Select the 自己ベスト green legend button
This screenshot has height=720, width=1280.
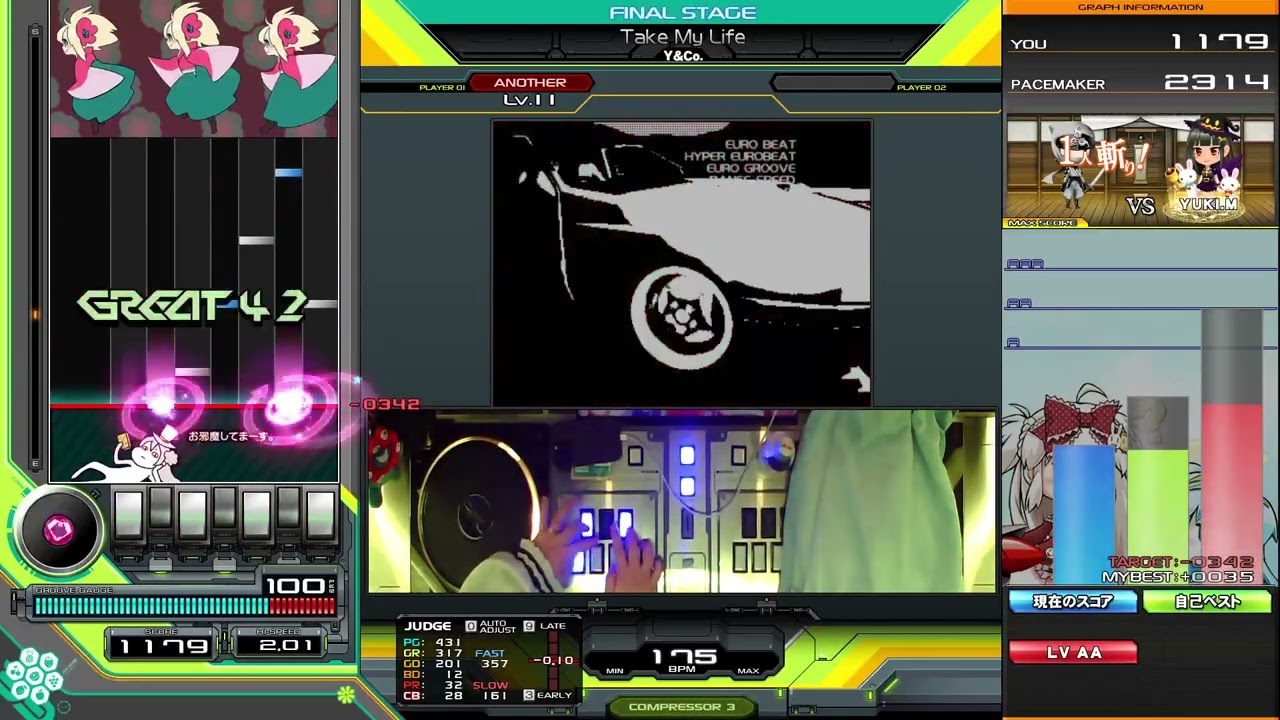(1207, 601)
